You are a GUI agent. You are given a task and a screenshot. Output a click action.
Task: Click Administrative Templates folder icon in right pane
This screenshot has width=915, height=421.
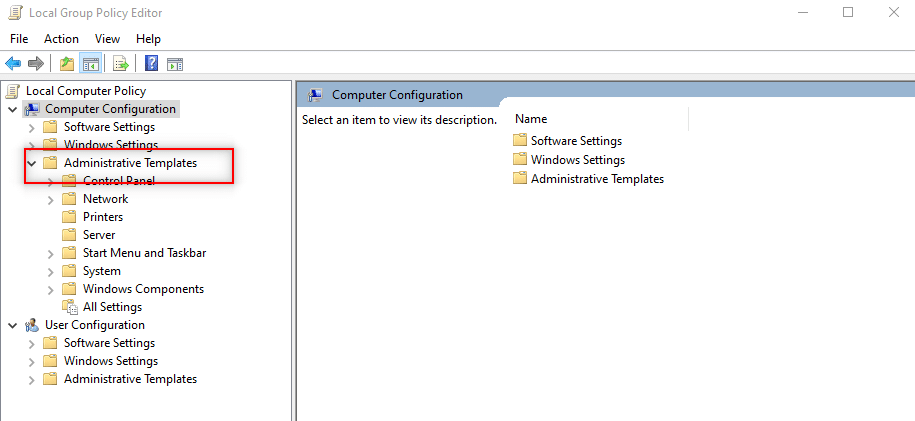pyautogui.click(x=519, y=179)
